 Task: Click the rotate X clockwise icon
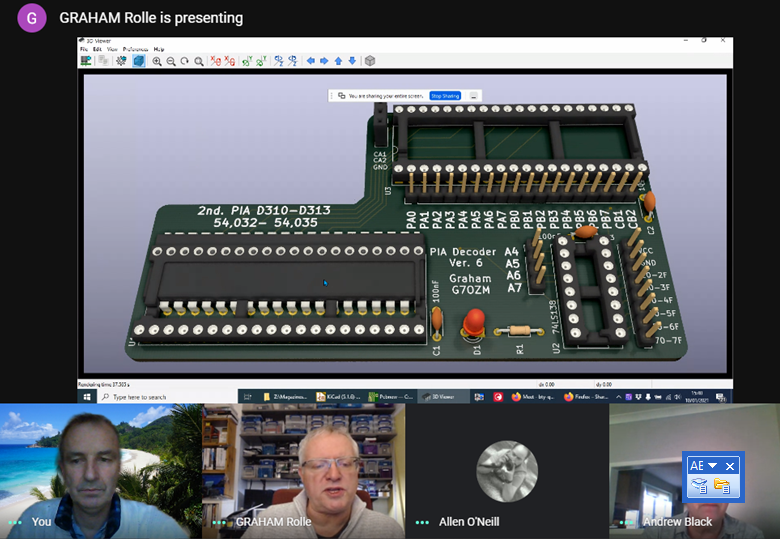[216, 61]
